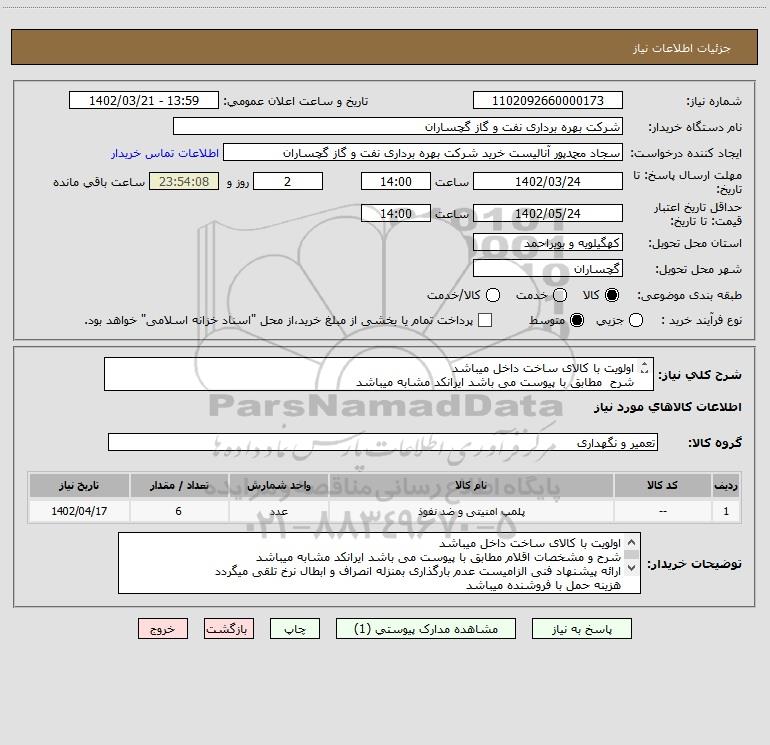Click the ردیف column header
Image resolution: width=770 pixels, height=745 pixels.
point(726,485)
